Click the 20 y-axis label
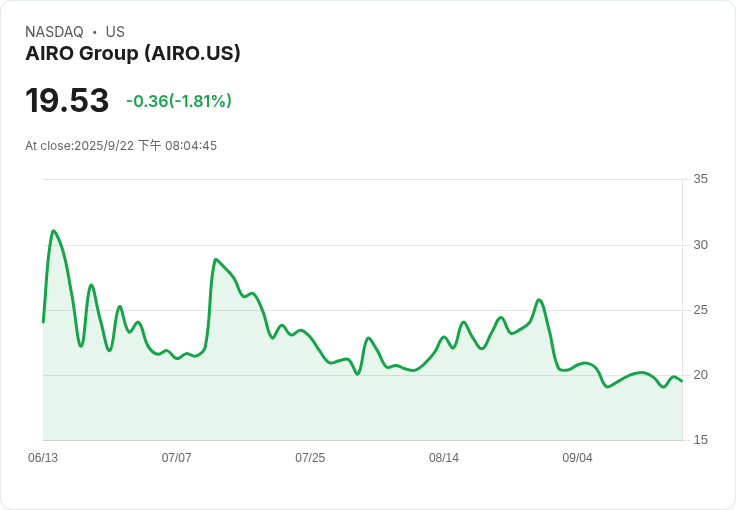Screen dimensions: 736x510 click(700, 375)
